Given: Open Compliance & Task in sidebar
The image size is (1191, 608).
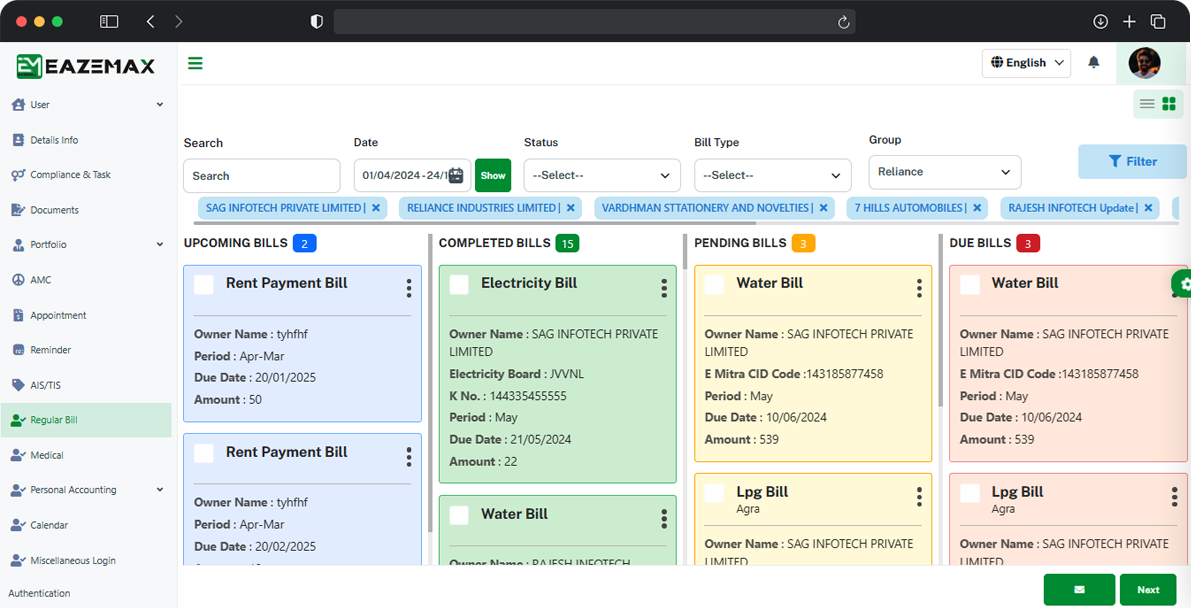Looking at the screenshot, I should click(x=86, y=175).
